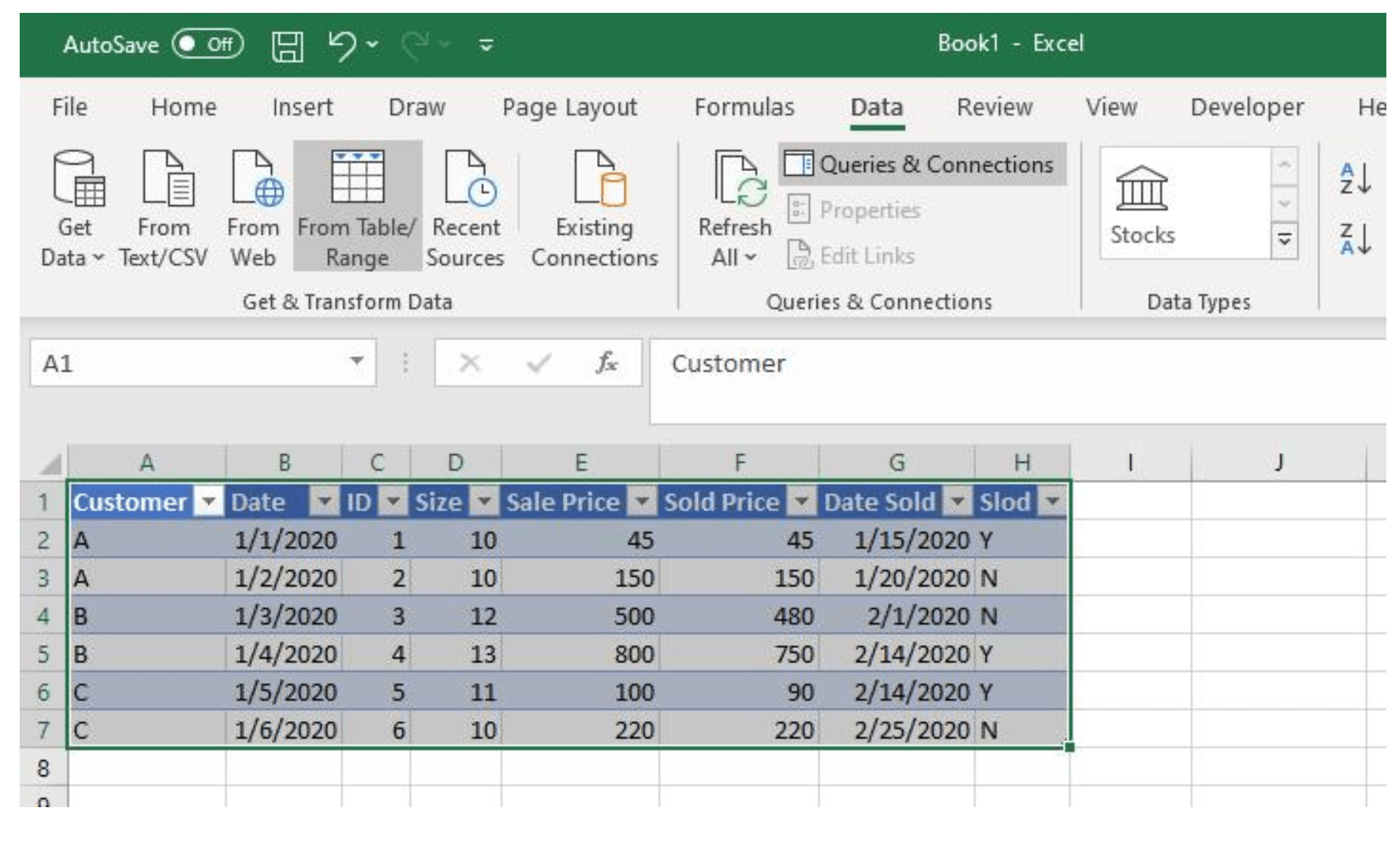This screenshot has height=842, width=1400.
Task: Switch to the Page Layout tab
Action: [570, 107]
